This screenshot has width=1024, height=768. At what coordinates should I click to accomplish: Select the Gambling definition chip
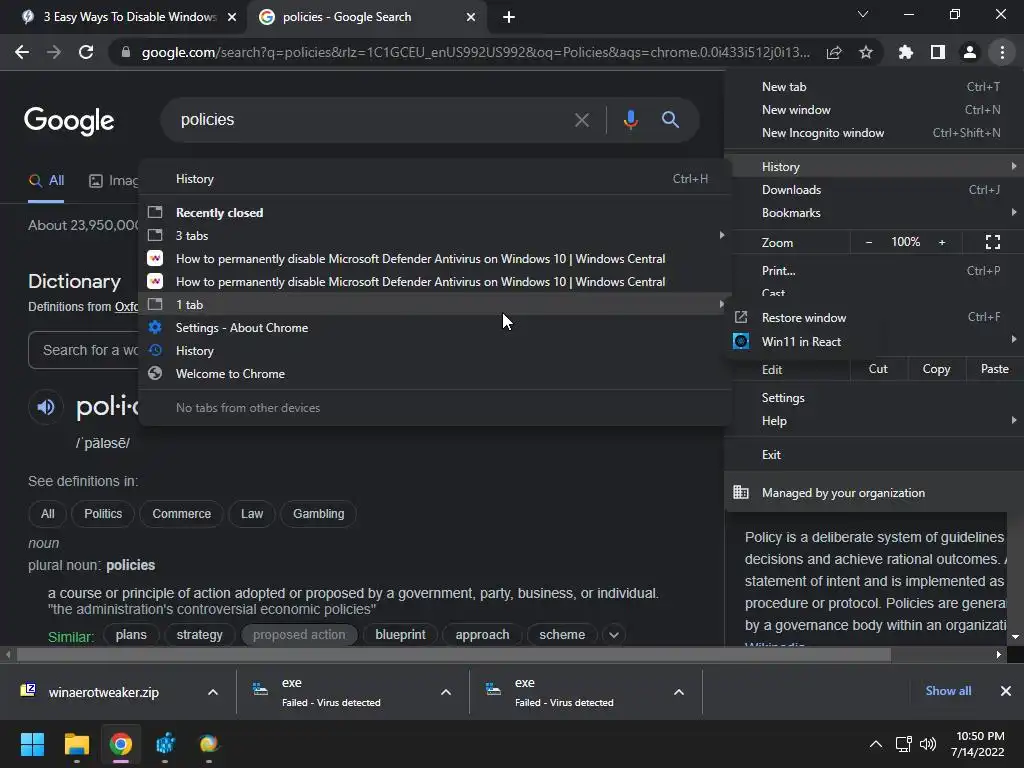tap(318, 514)
